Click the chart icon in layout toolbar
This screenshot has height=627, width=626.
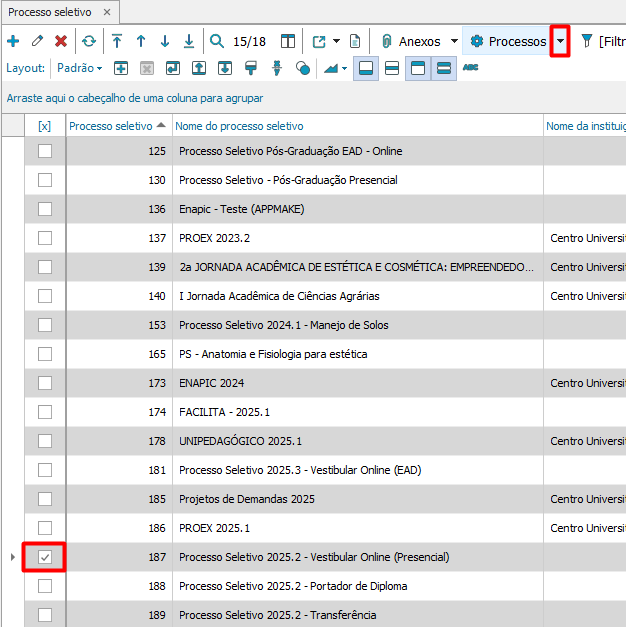pyautogui.click(x=331, y=68)
